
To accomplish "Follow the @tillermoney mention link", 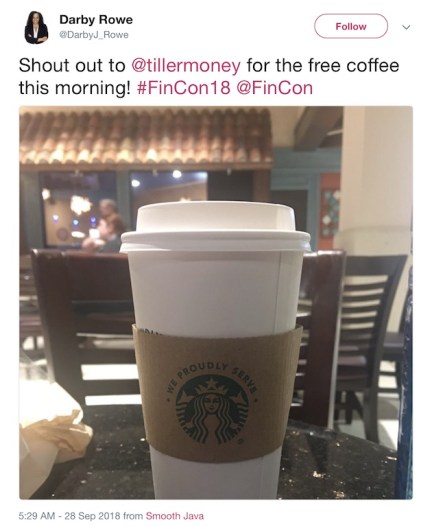I will [x=186, y=66].
